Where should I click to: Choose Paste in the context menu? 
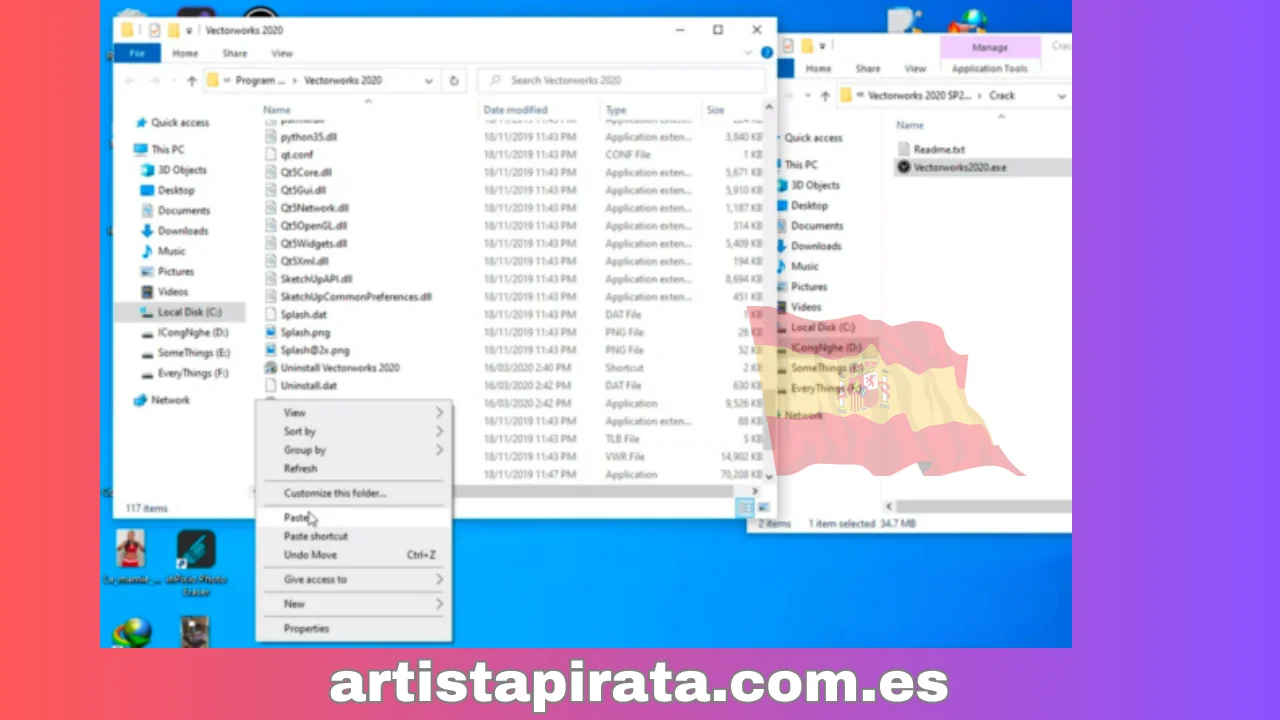353,518
